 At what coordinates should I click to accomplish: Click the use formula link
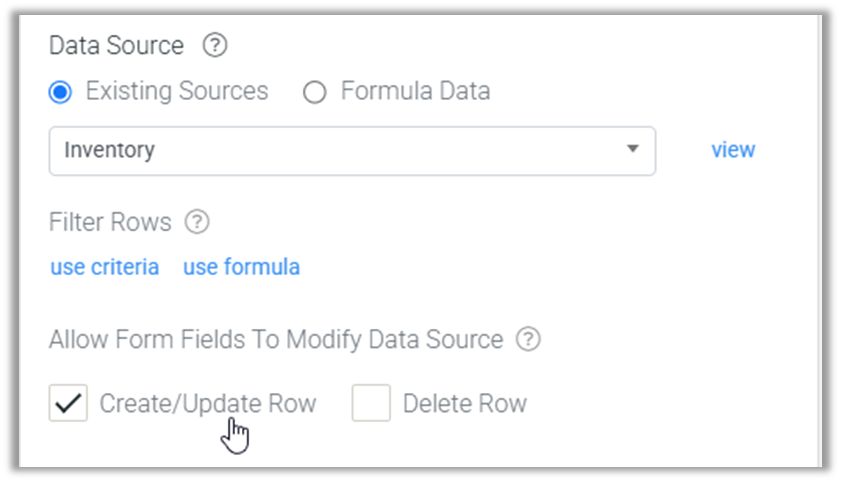241,266
